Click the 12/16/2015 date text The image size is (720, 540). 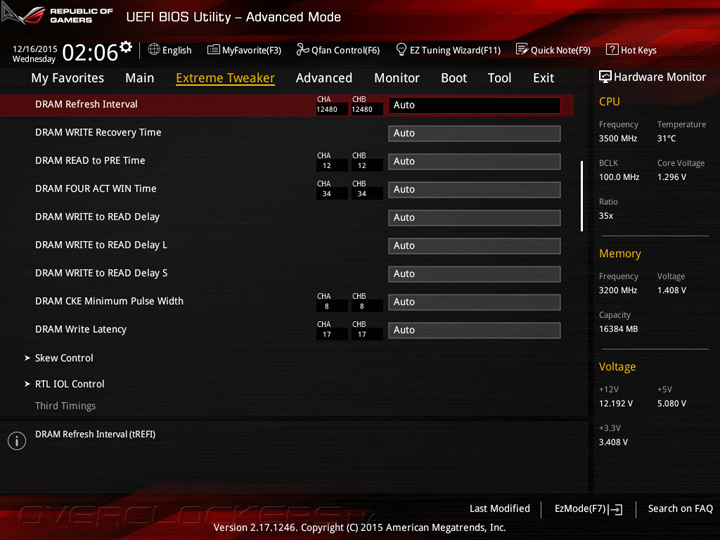pyautogui.click(x=35, y=49)
